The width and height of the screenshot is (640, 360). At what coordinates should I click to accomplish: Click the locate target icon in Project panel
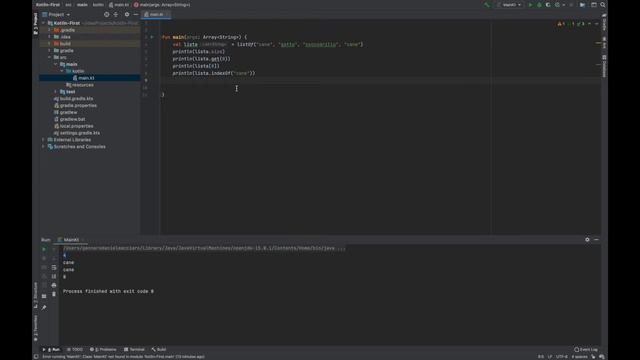[x=107, y=14]
